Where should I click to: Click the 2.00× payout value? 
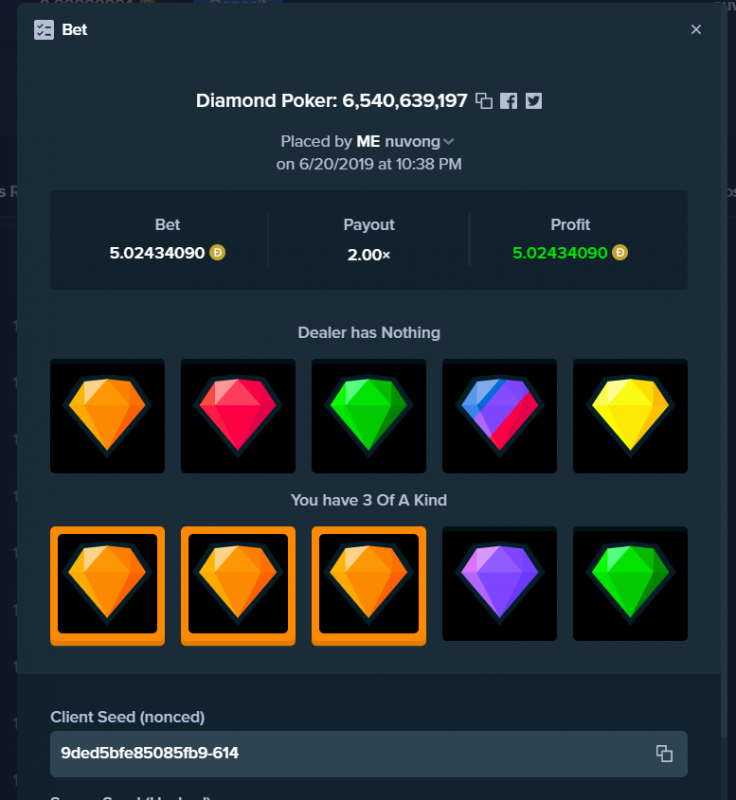coord(369,254)
